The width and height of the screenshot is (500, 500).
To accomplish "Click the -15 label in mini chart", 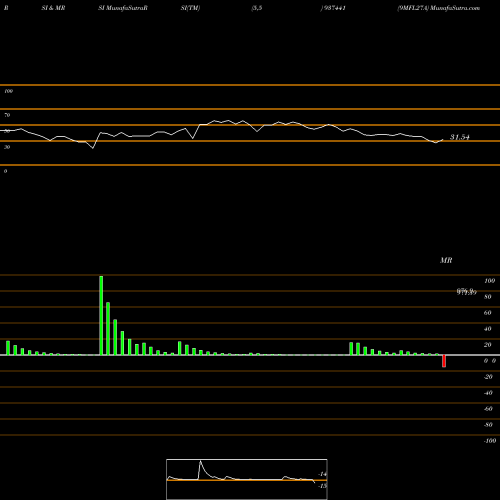I will click(x=322, y=486).
